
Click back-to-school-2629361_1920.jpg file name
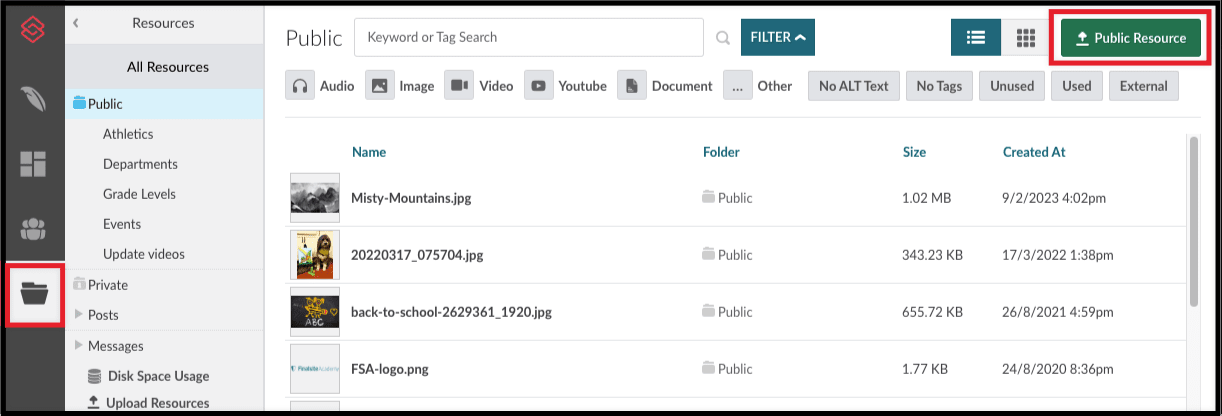451,312
